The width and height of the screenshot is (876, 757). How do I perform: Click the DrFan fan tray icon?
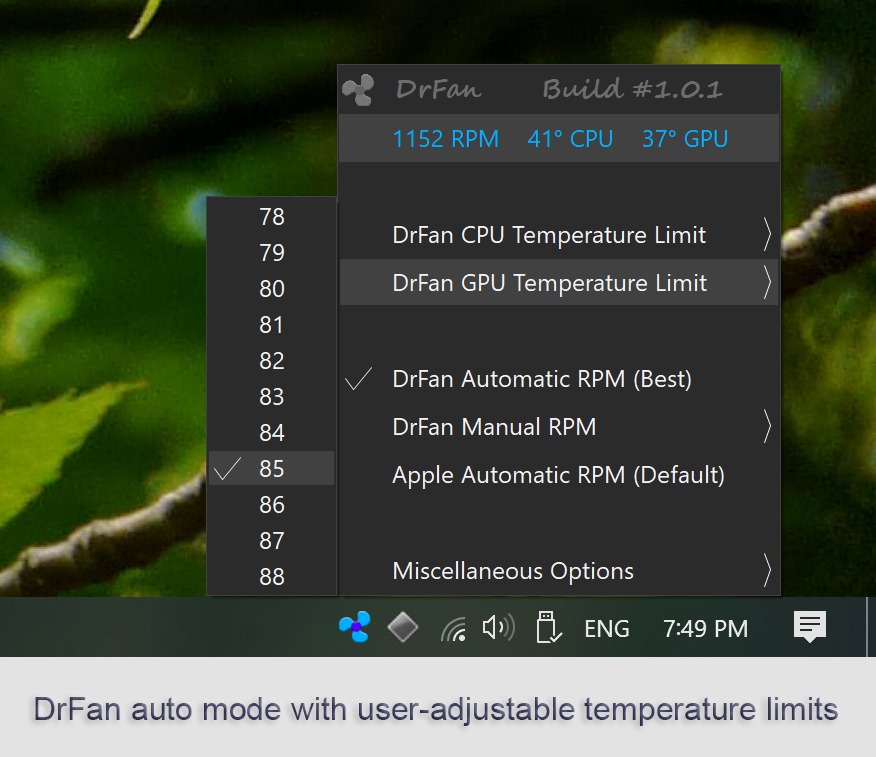tap(355, 626)
